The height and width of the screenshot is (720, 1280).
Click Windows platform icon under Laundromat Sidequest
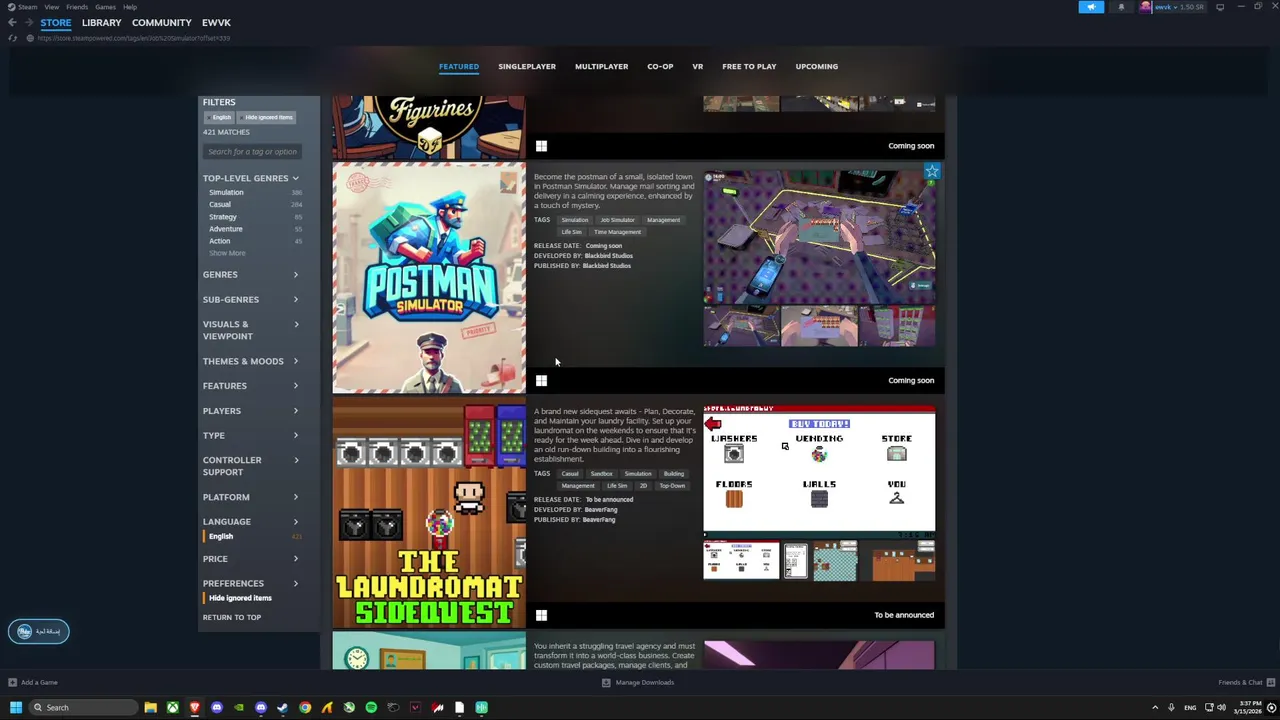[x=541, y=615]
